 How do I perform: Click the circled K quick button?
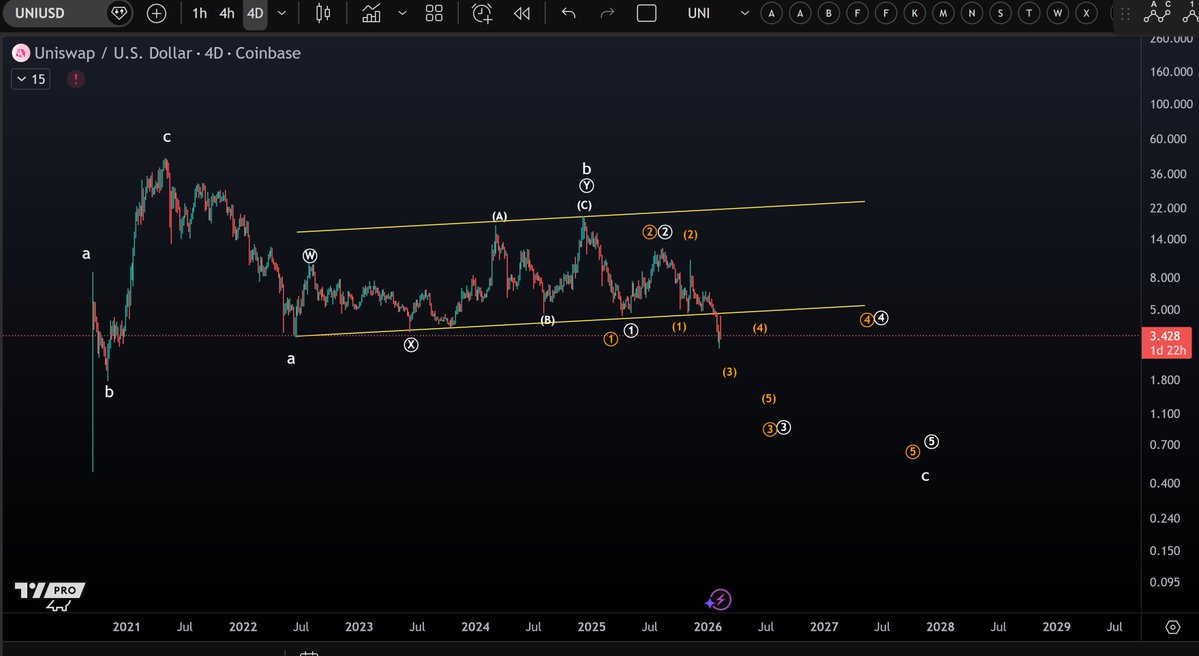[x=915, y=13]
